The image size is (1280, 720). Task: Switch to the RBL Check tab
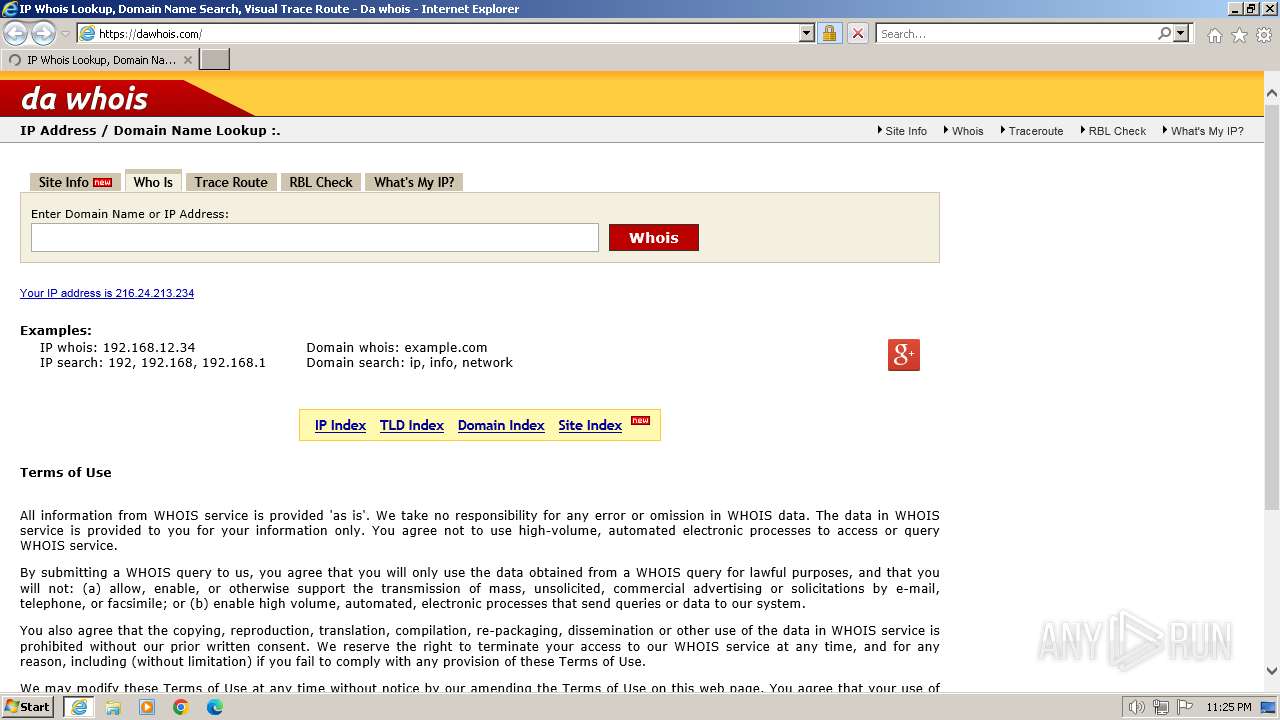point(321,182)
